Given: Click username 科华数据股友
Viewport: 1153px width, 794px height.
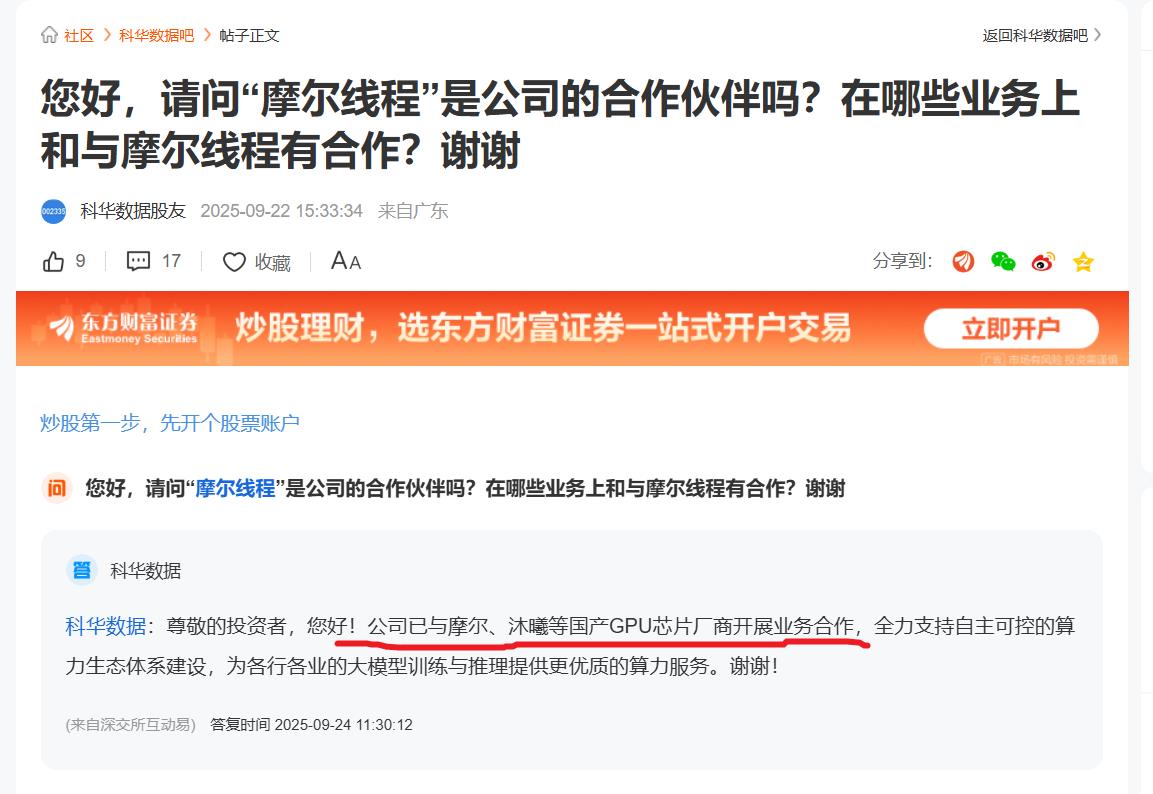Looking at the screenshot, I should click(x=133, y=211).
